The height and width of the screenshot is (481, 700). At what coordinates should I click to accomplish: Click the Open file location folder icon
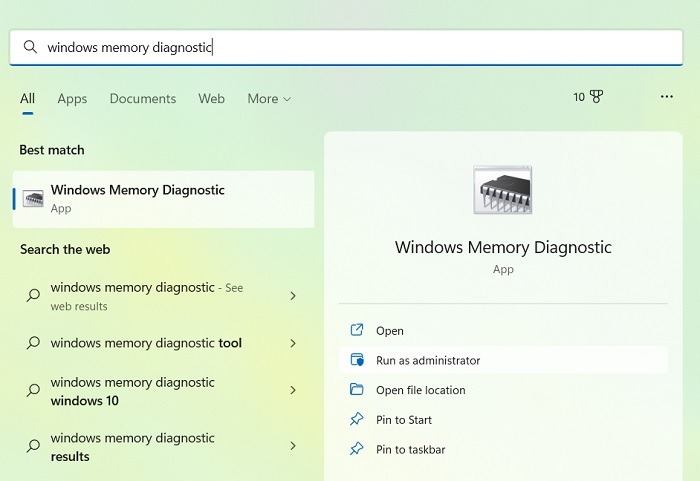357,389
